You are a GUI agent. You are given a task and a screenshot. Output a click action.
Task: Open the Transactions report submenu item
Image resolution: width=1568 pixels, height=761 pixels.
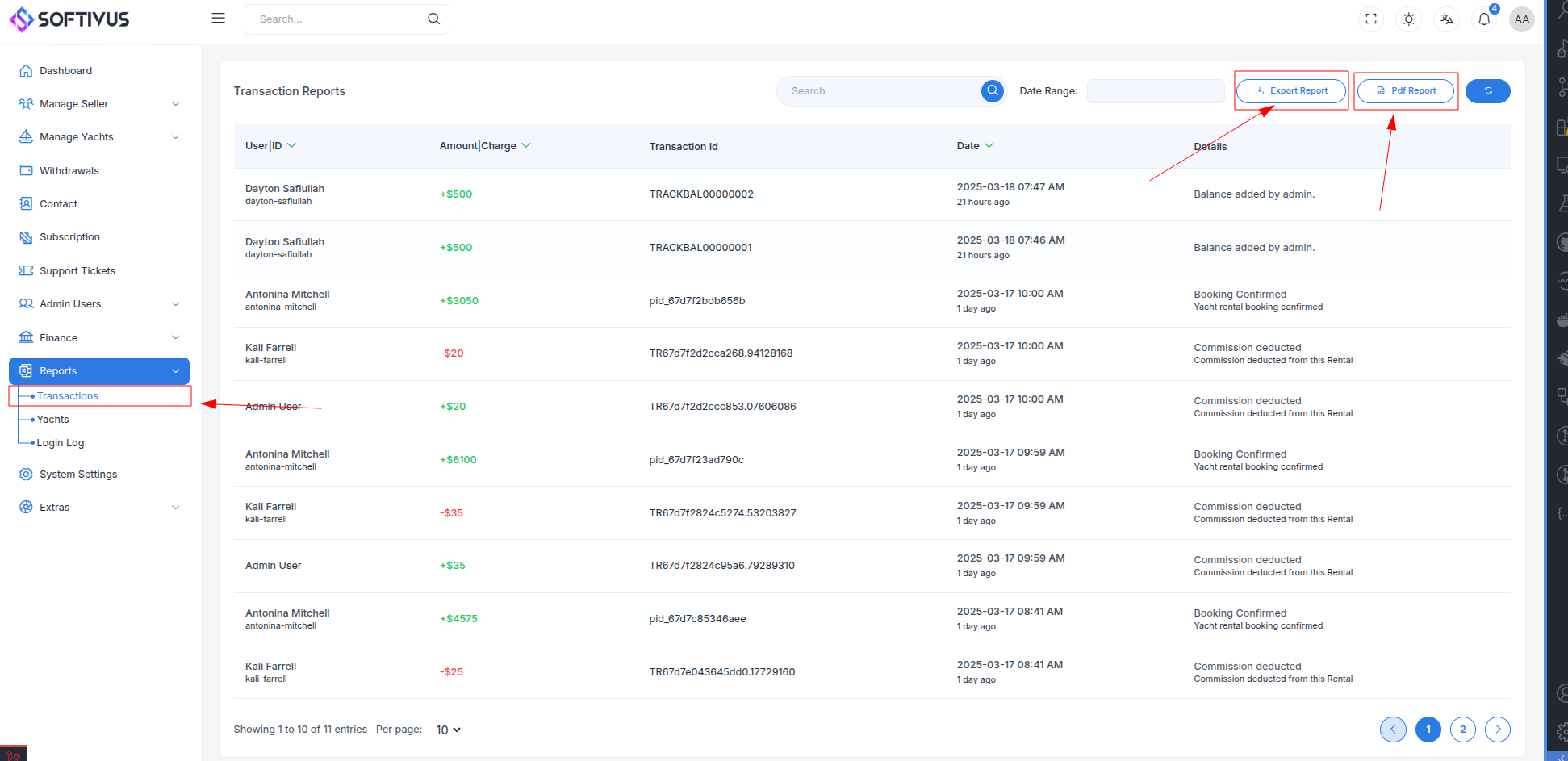coord(68,395)
